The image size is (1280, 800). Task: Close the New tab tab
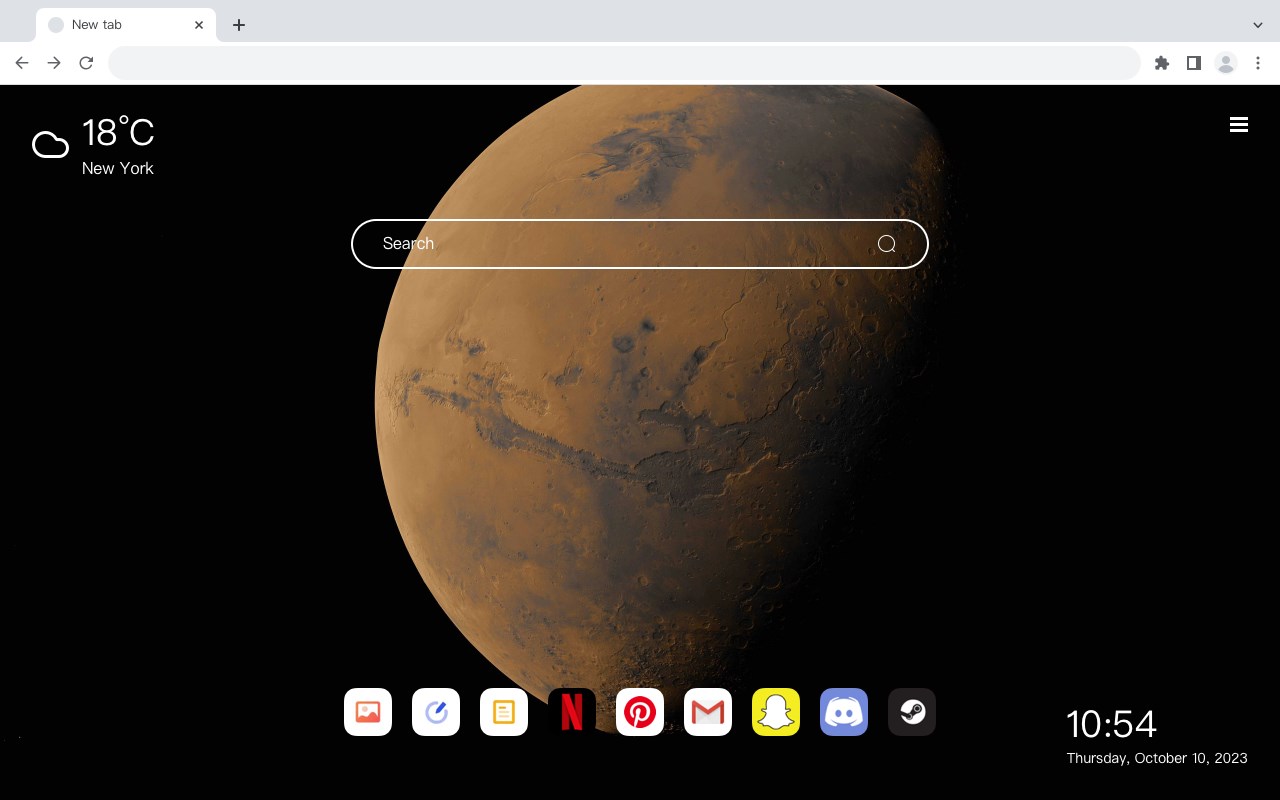(199, 25)
